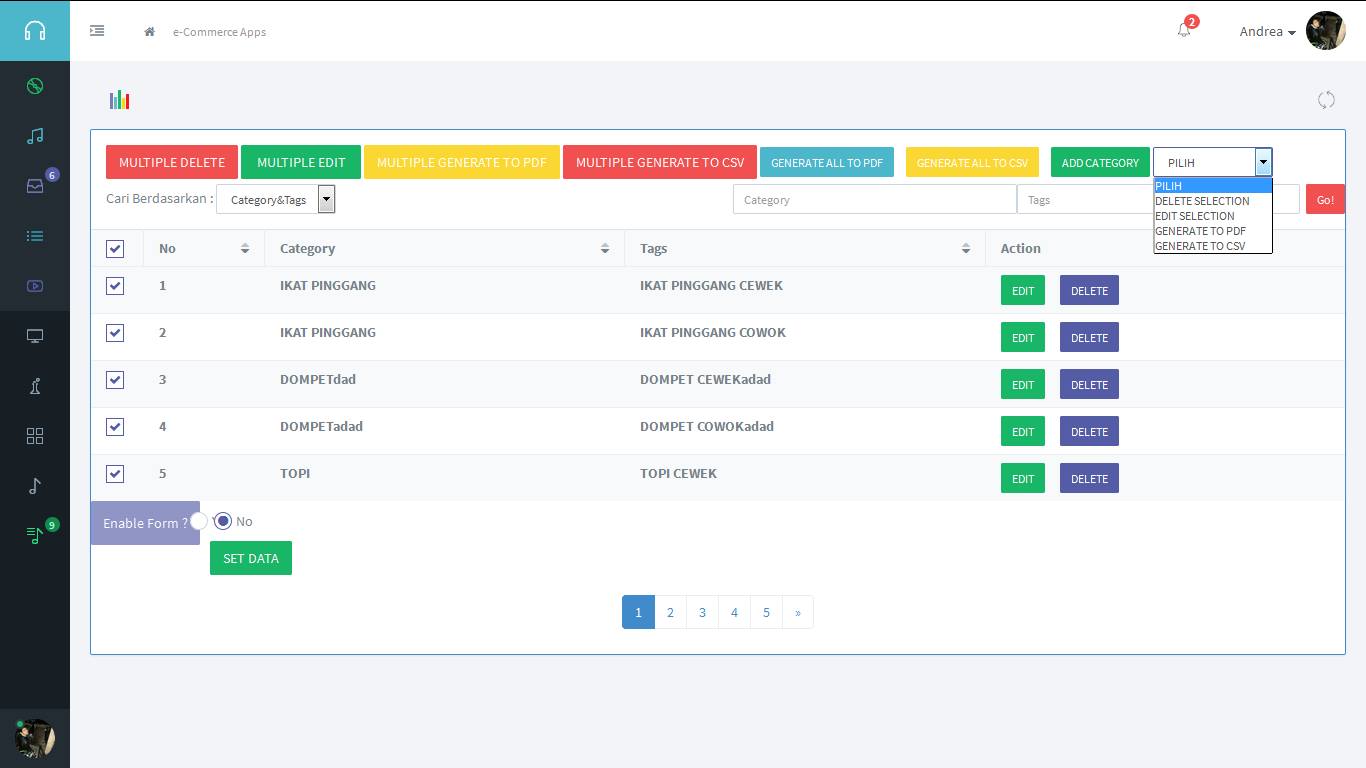The image size is (1366, 768).
Task: Click the refresh icon above the table
Action: pyautogui.click(x=1326, y=99)
